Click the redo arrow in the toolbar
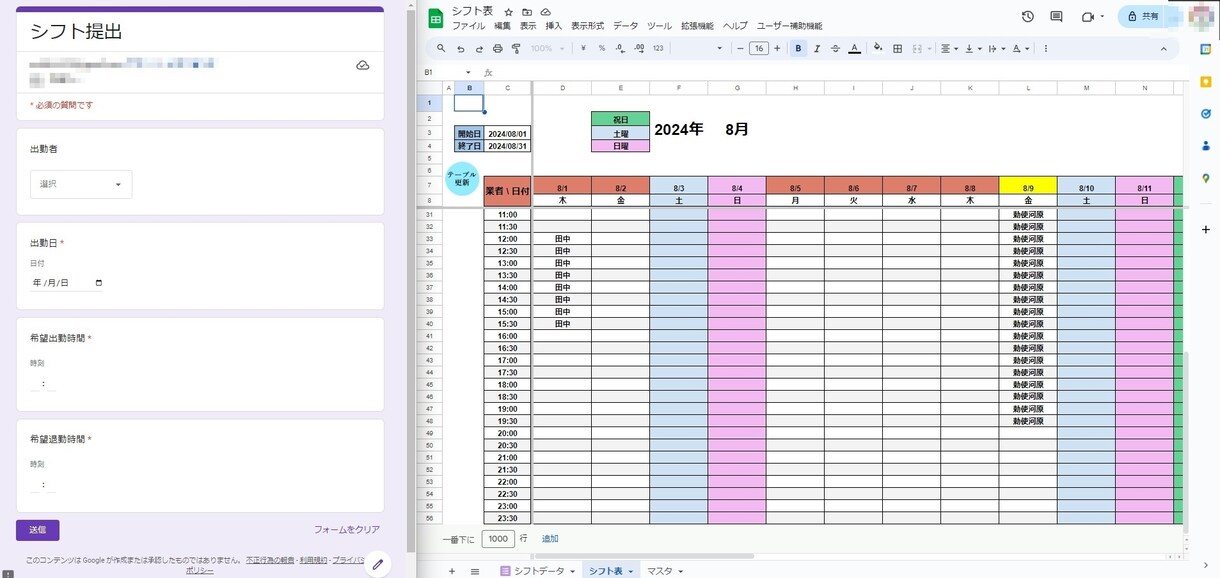The width and height of the screenshot is (1220, 578). tap(479, 48)
